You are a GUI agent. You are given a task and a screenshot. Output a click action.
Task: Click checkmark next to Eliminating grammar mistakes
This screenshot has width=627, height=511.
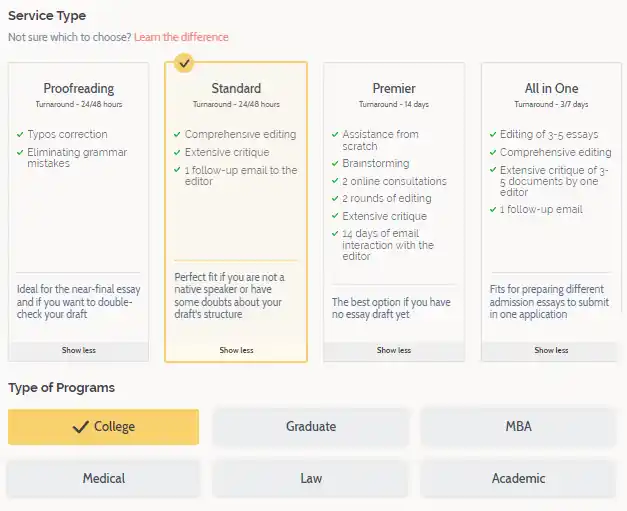tap(20, 152)
